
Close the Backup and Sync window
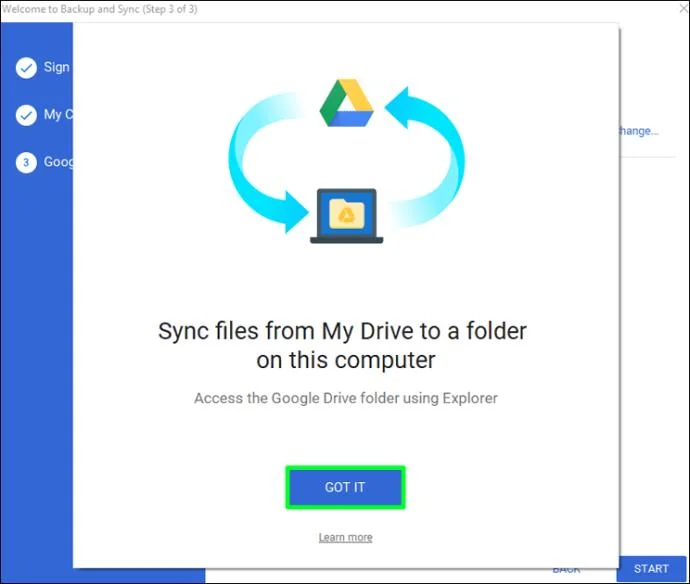(x=683, y=8)
